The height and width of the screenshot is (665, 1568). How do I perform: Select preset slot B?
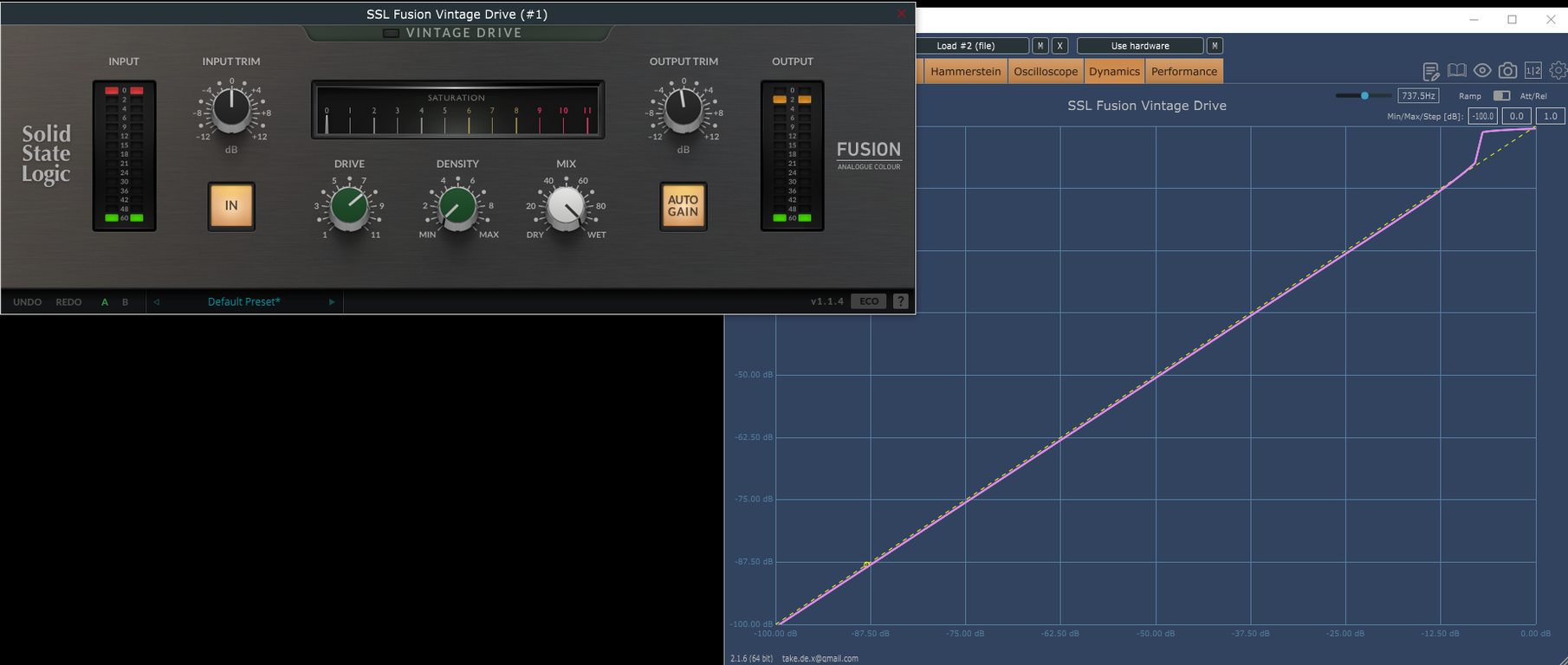coord(126,302)
